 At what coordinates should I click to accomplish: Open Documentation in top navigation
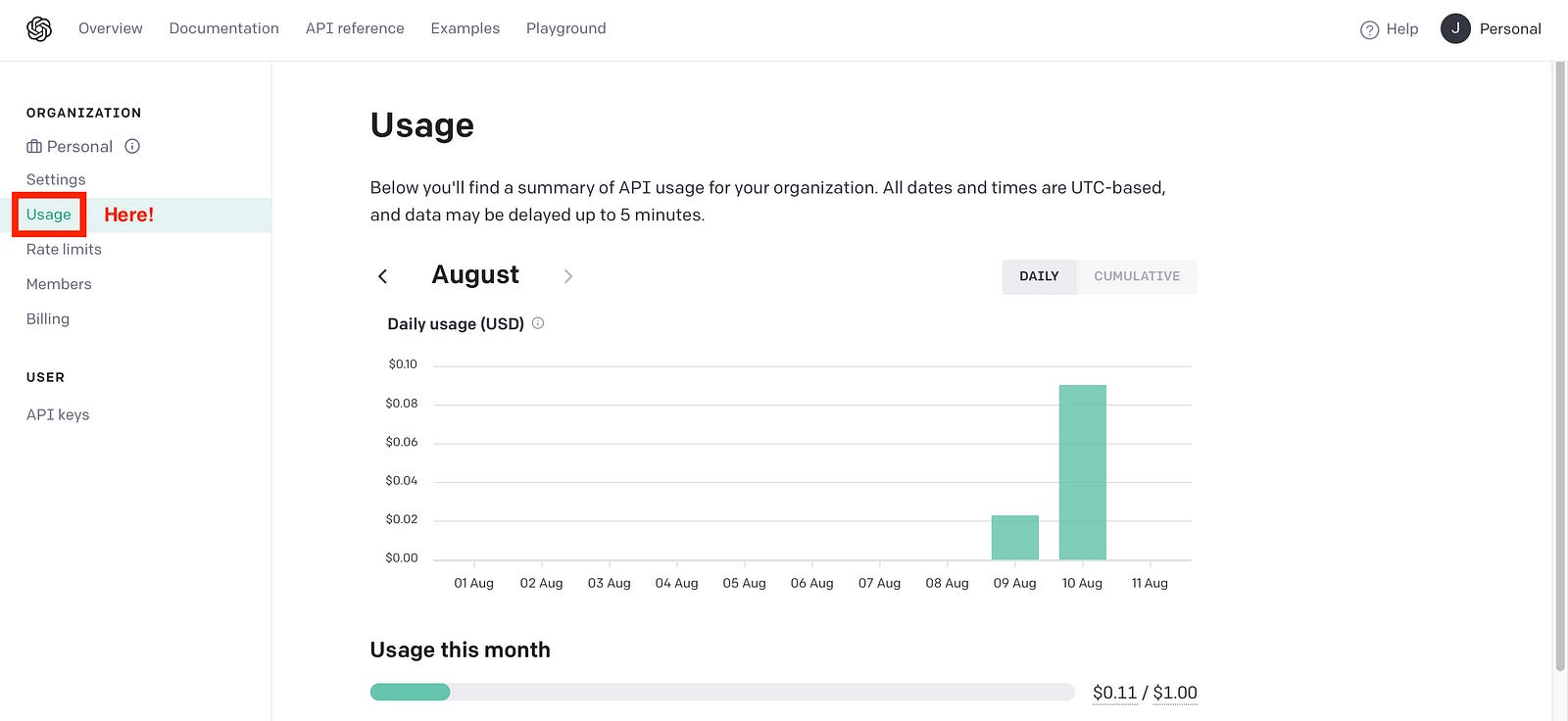[x=224, y=28]
